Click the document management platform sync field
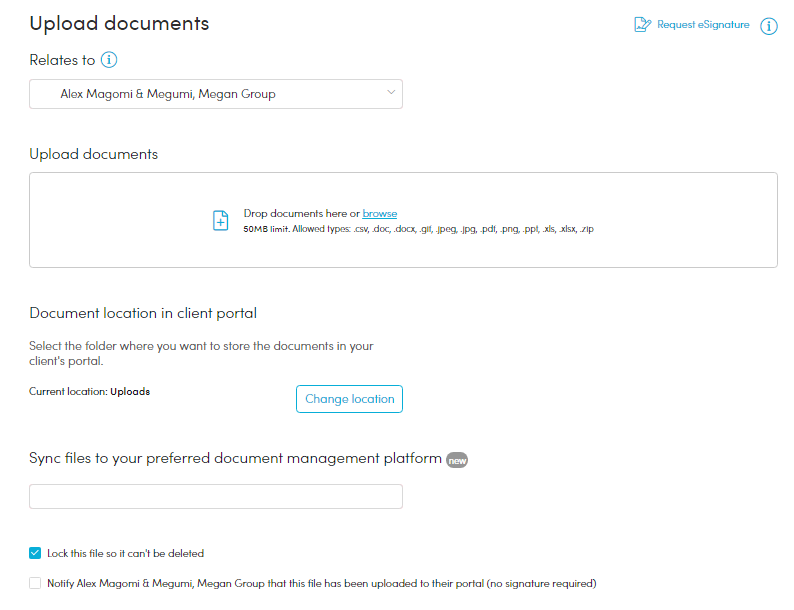Screen dimensions: 794x610 click(215, 497)
